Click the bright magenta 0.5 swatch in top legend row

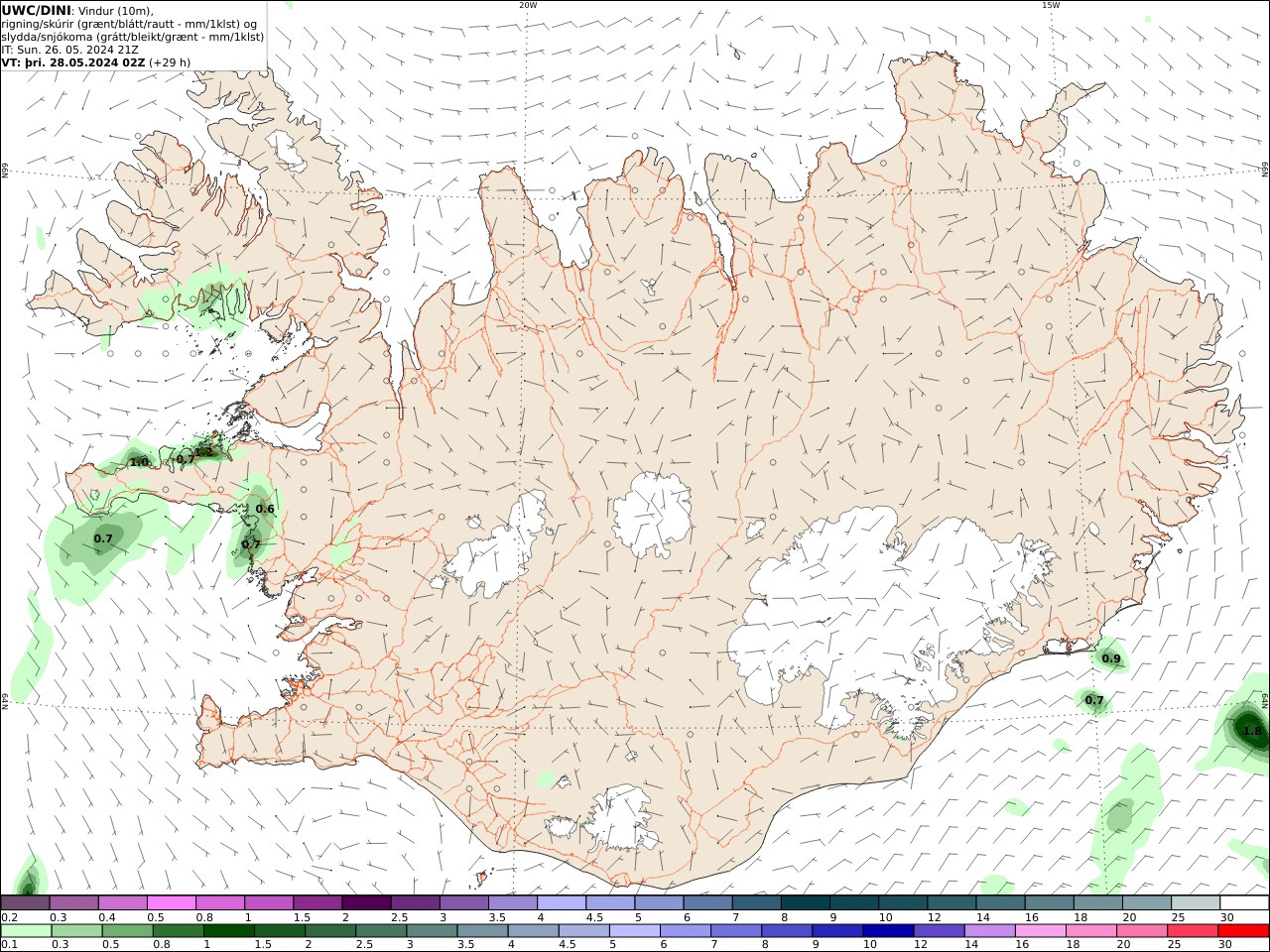[171, 903]
